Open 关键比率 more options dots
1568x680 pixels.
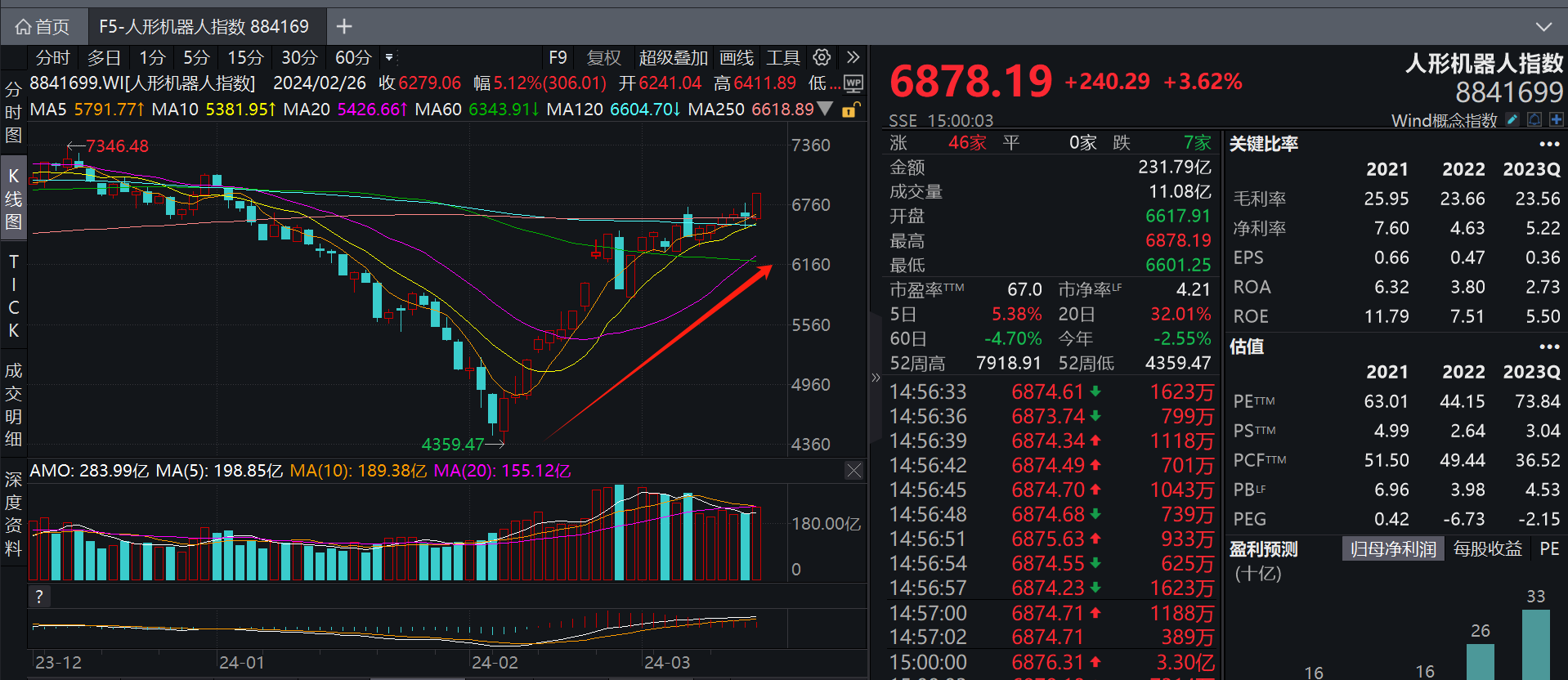(1549, 144)
